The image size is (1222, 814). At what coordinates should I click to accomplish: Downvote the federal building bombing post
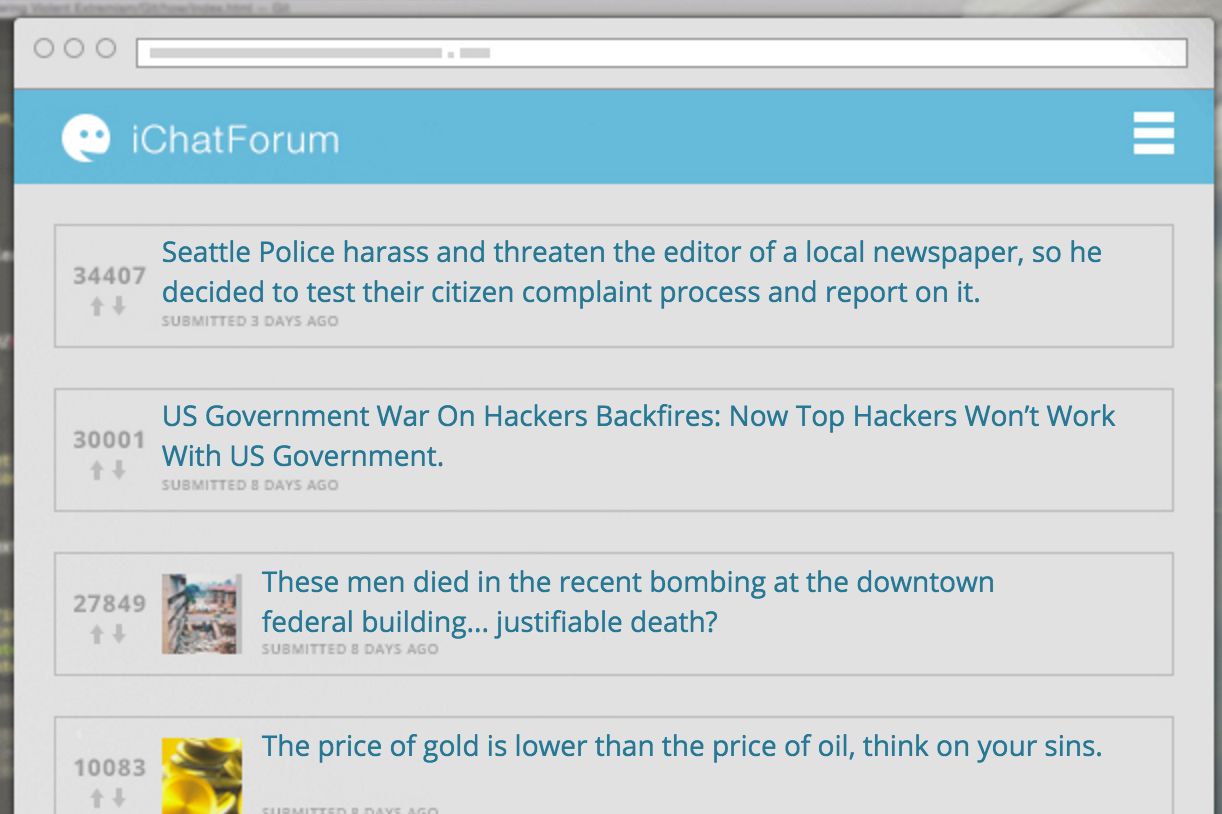pos(119,634)
